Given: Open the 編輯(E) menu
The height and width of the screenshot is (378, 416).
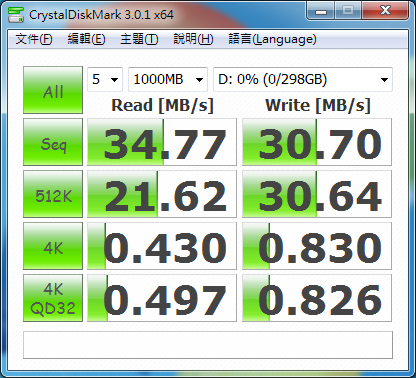Looking at the screenshot, I should [86, 39].
